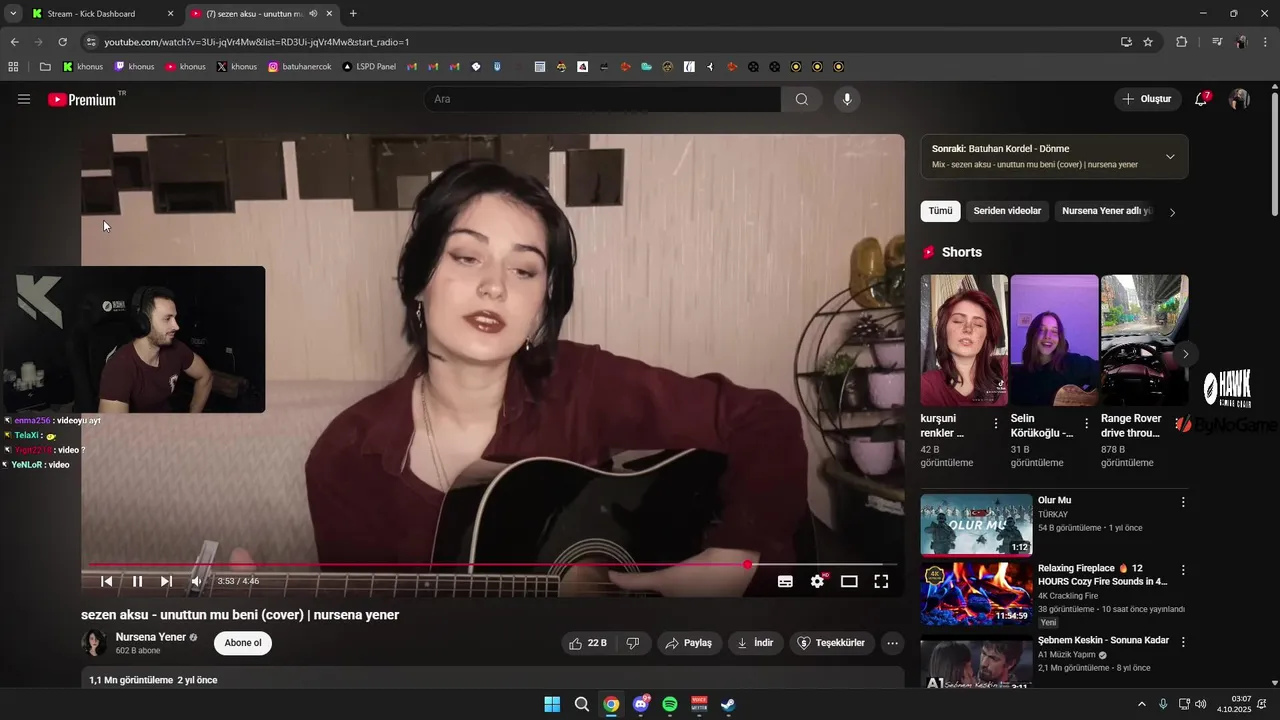Click the Teşekkürler button
Screen dimensions: 1280x720
point(832,643)
